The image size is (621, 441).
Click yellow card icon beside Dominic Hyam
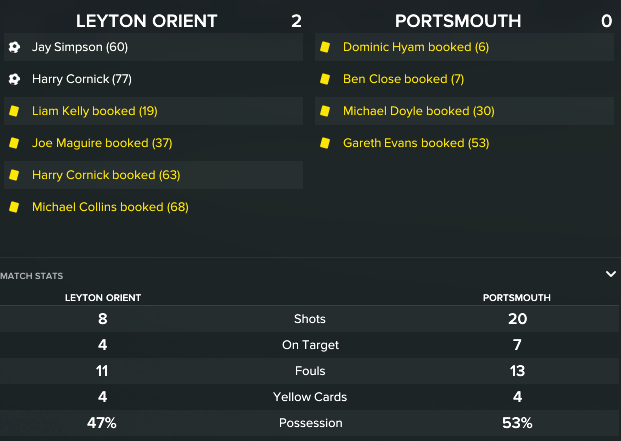[x=325, y=47]
